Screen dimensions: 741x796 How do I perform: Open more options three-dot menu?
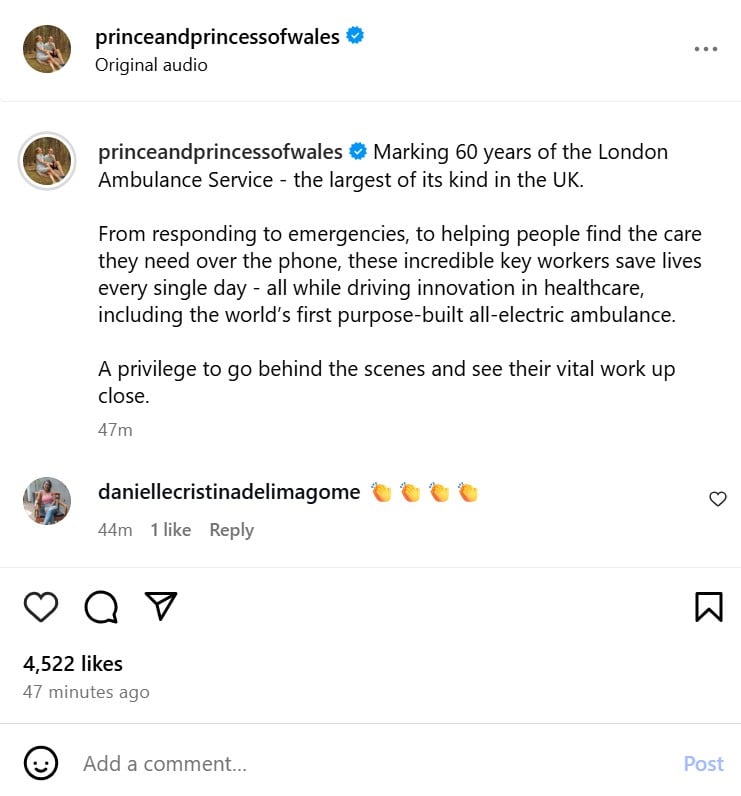pos(706,50)
